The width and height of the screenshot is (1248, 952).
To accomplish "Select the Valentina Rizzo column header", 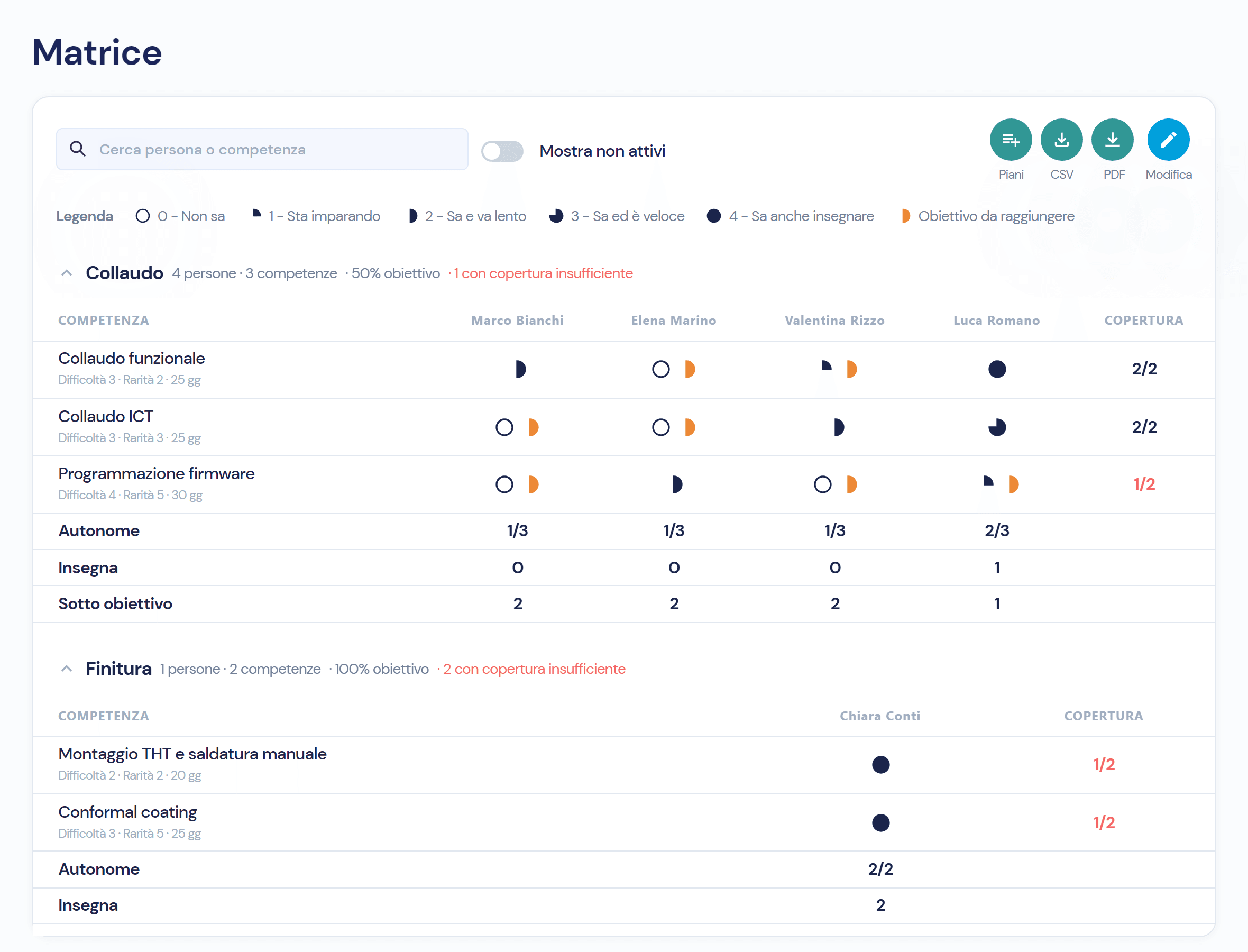I will (x=834, y=320).
